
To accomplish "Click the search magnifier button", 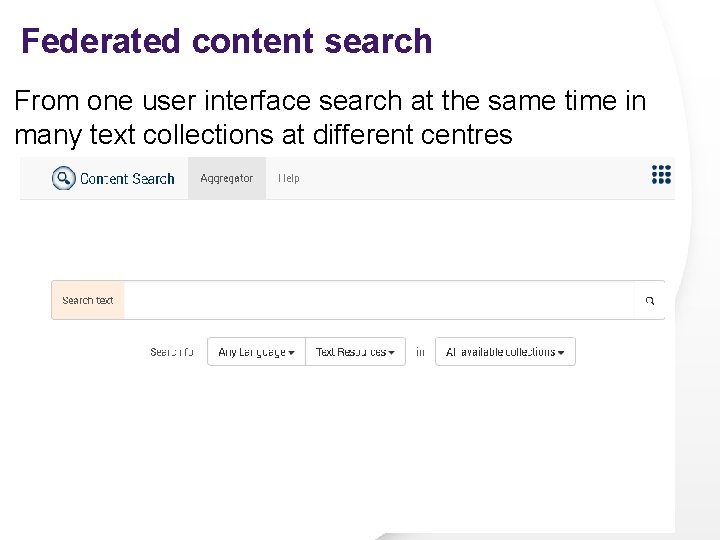I will (649, 301).
